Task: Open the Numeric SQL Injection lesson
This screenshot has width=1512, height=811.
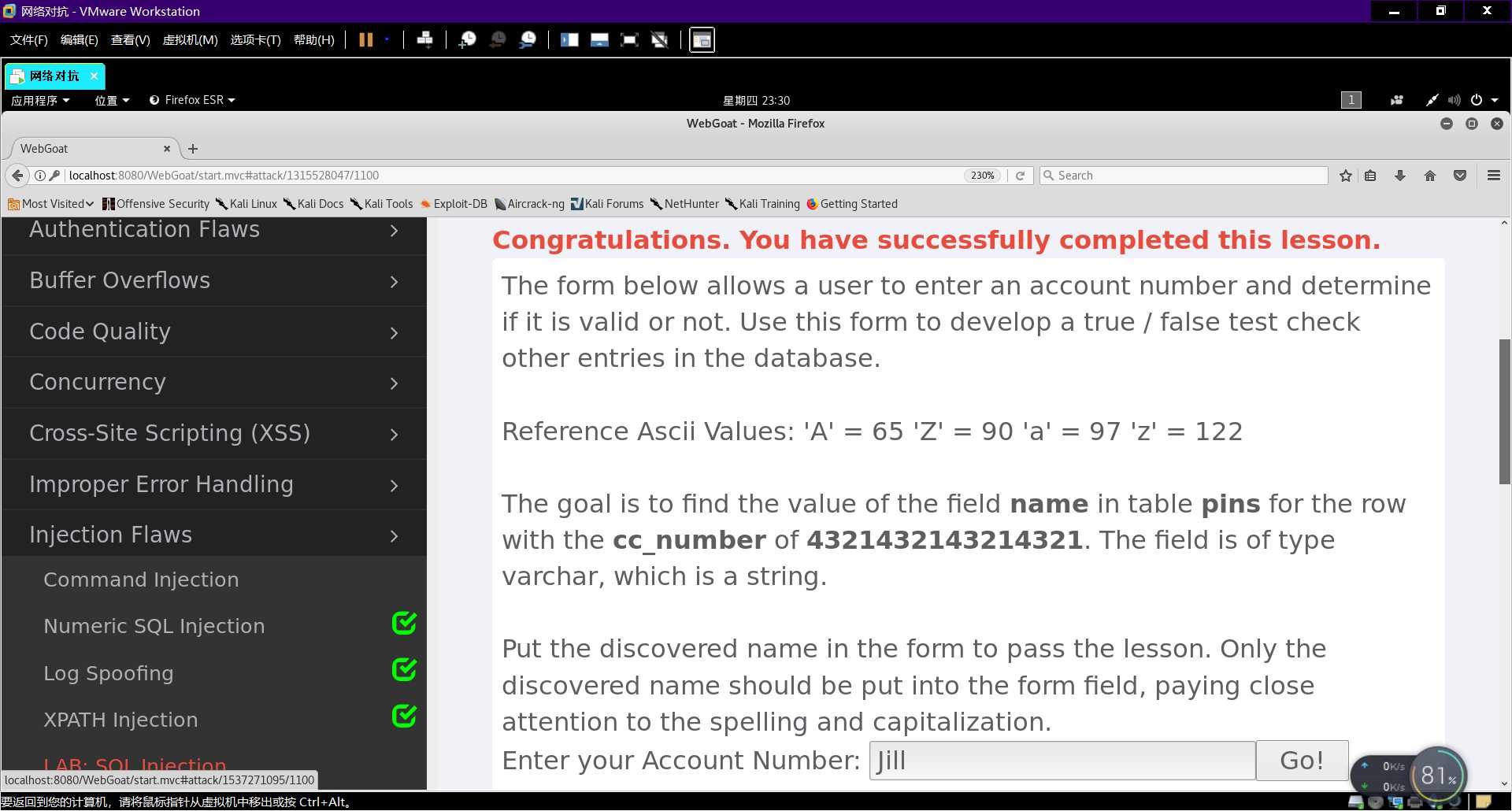Action: pyautogui.click(x=154, y=626)
